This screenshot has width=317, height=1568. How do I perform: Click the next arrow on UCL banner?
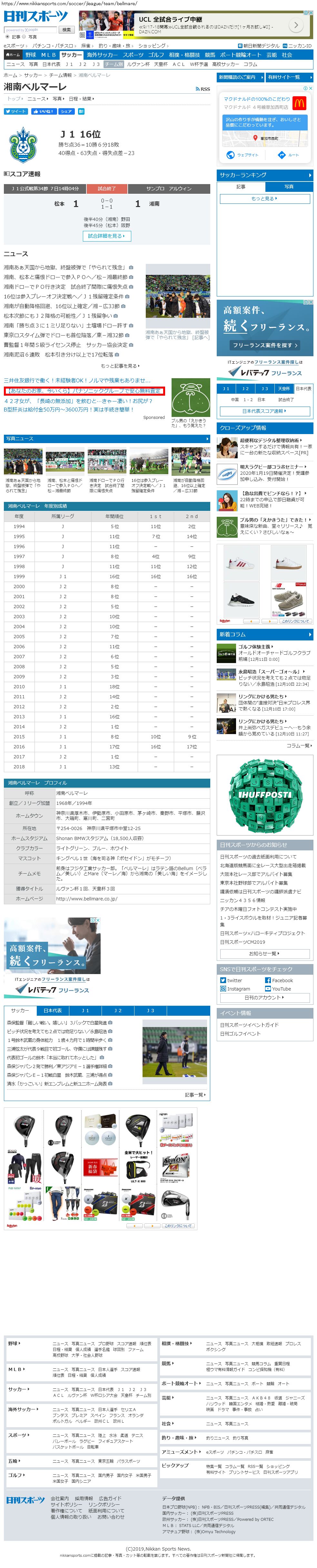296,25
